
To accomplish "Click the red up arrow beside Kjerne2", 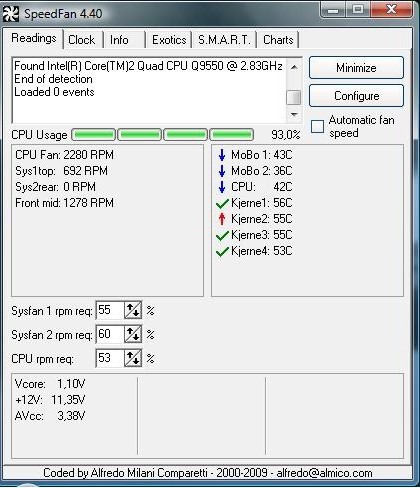I will click(x=222, y=219).
